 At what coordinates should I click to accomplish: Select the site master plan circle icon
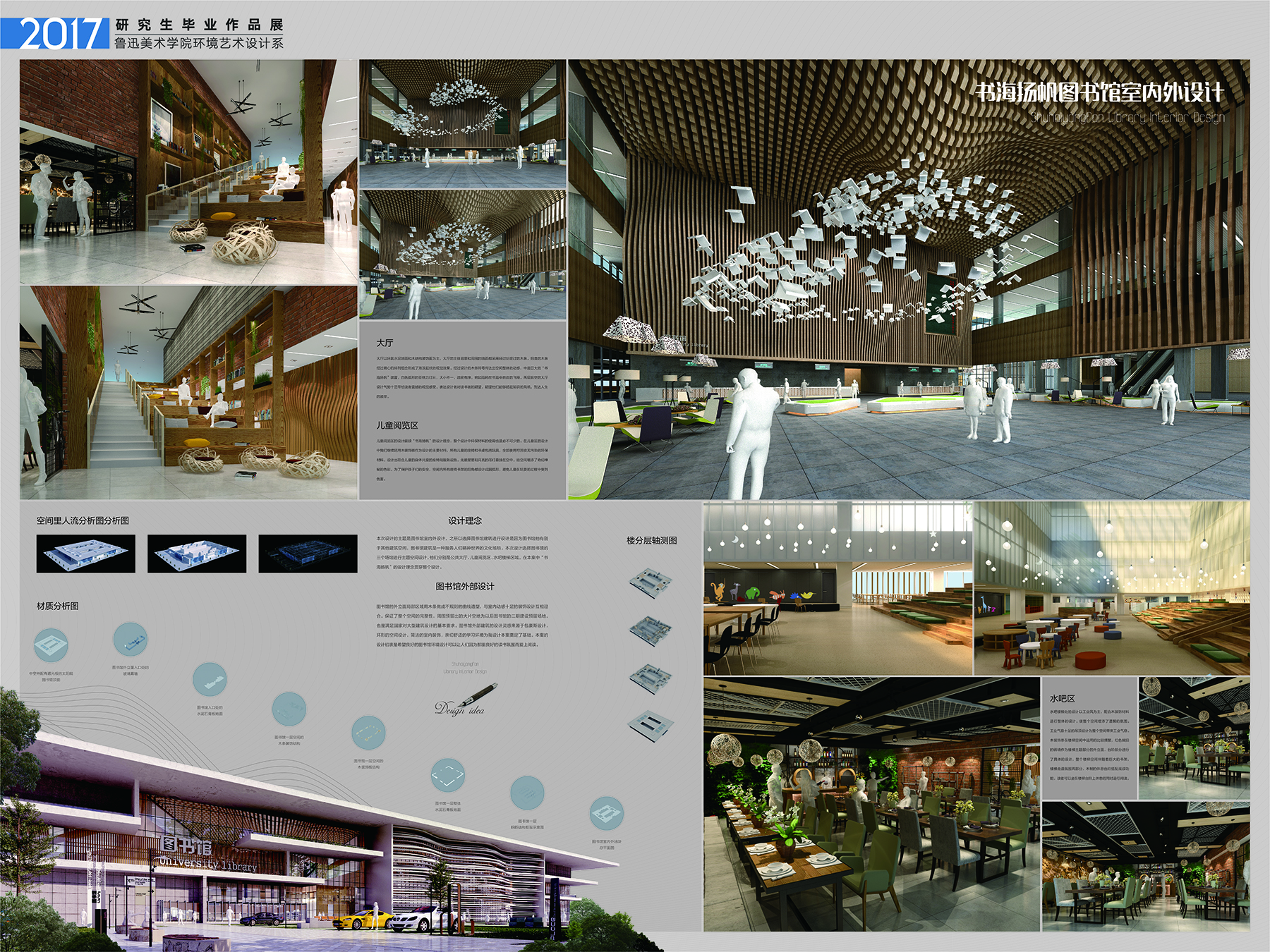[607, 814]
